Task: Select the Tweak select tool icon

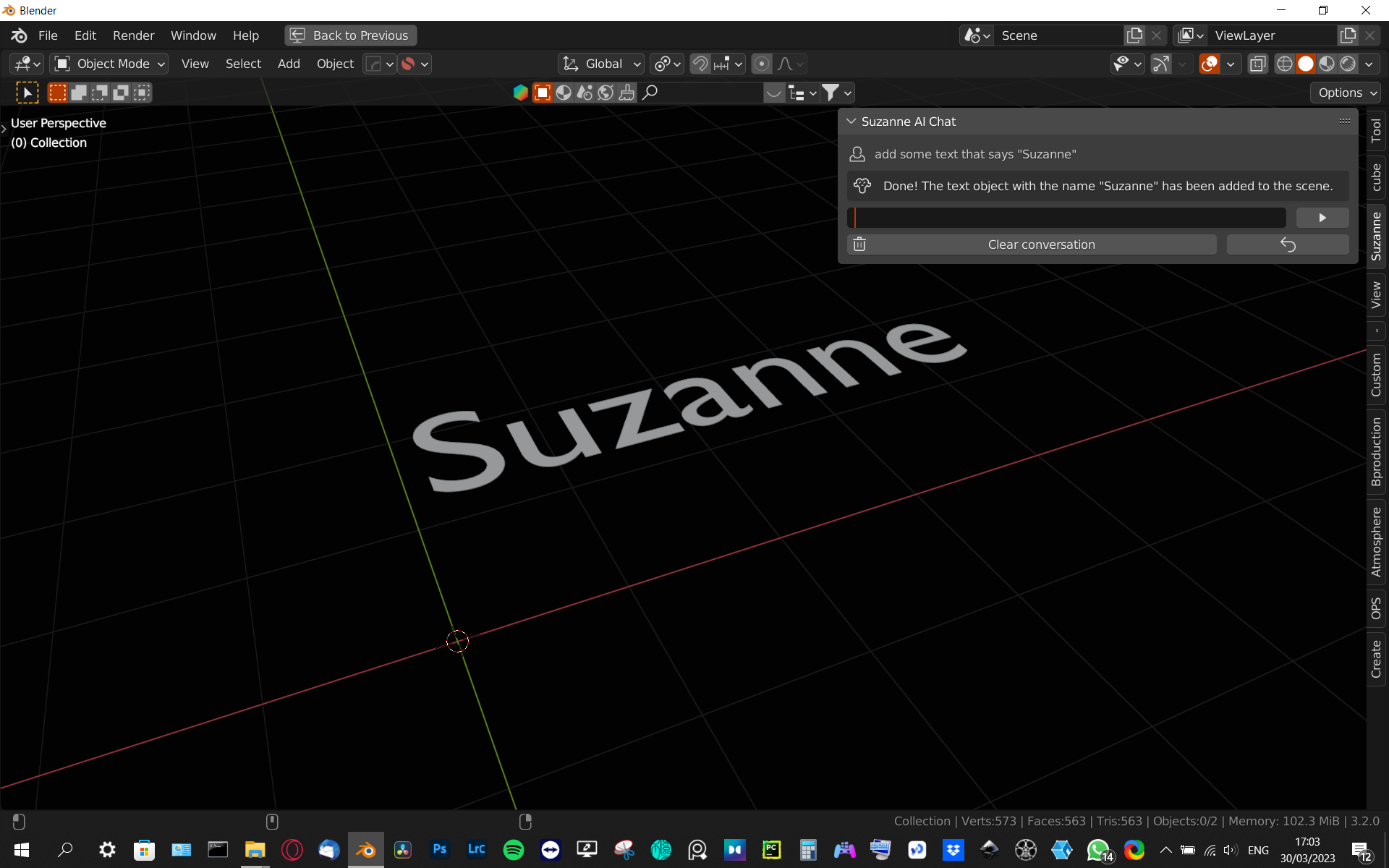Action: coord(27,93)
